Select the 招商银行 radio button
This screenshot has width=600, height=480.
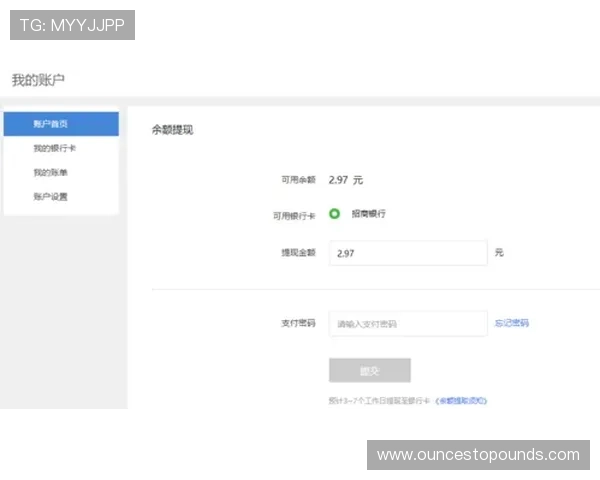pos(334,214)
